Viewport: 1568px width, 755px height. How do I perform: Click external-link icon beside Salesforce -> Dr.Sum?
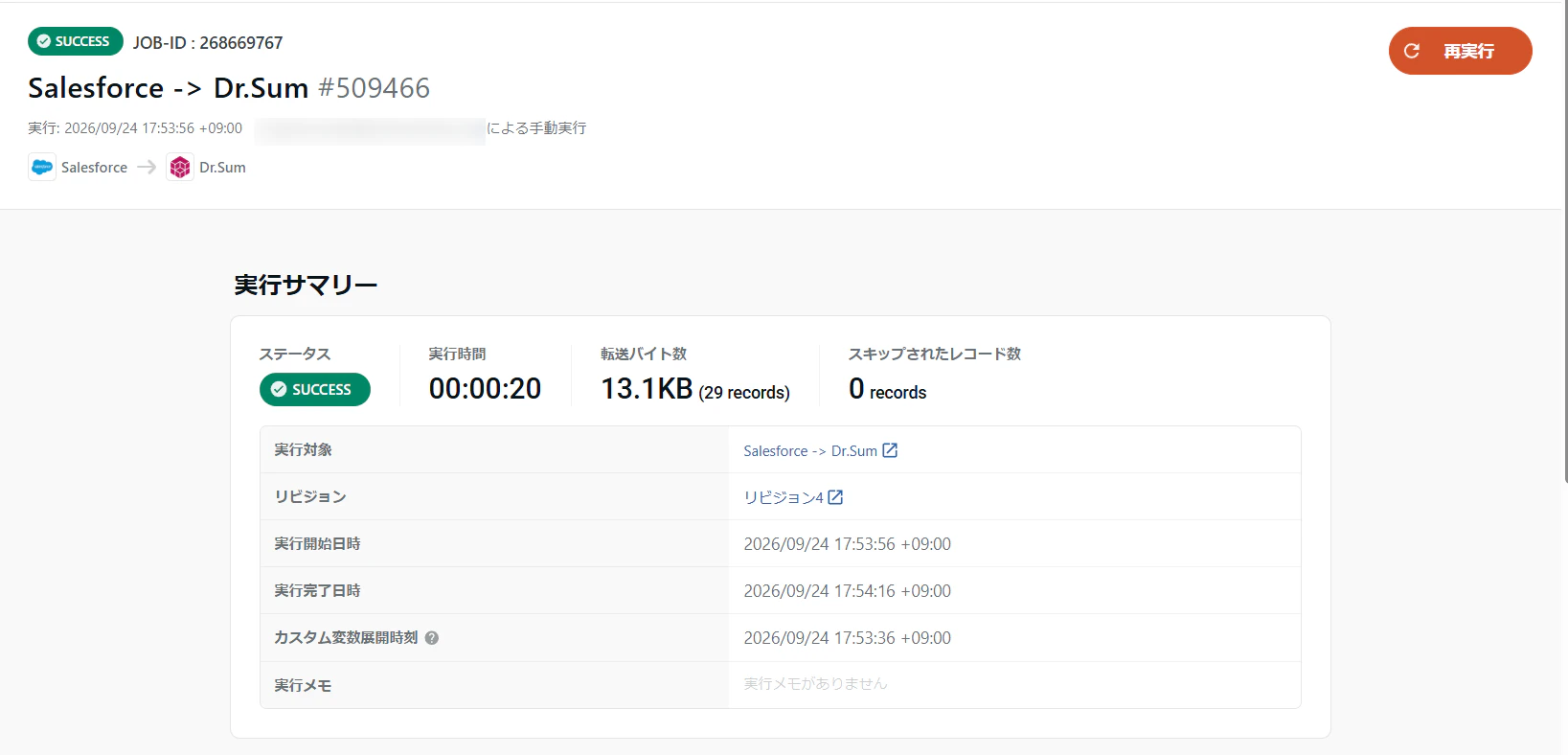[x=890, y=450]
